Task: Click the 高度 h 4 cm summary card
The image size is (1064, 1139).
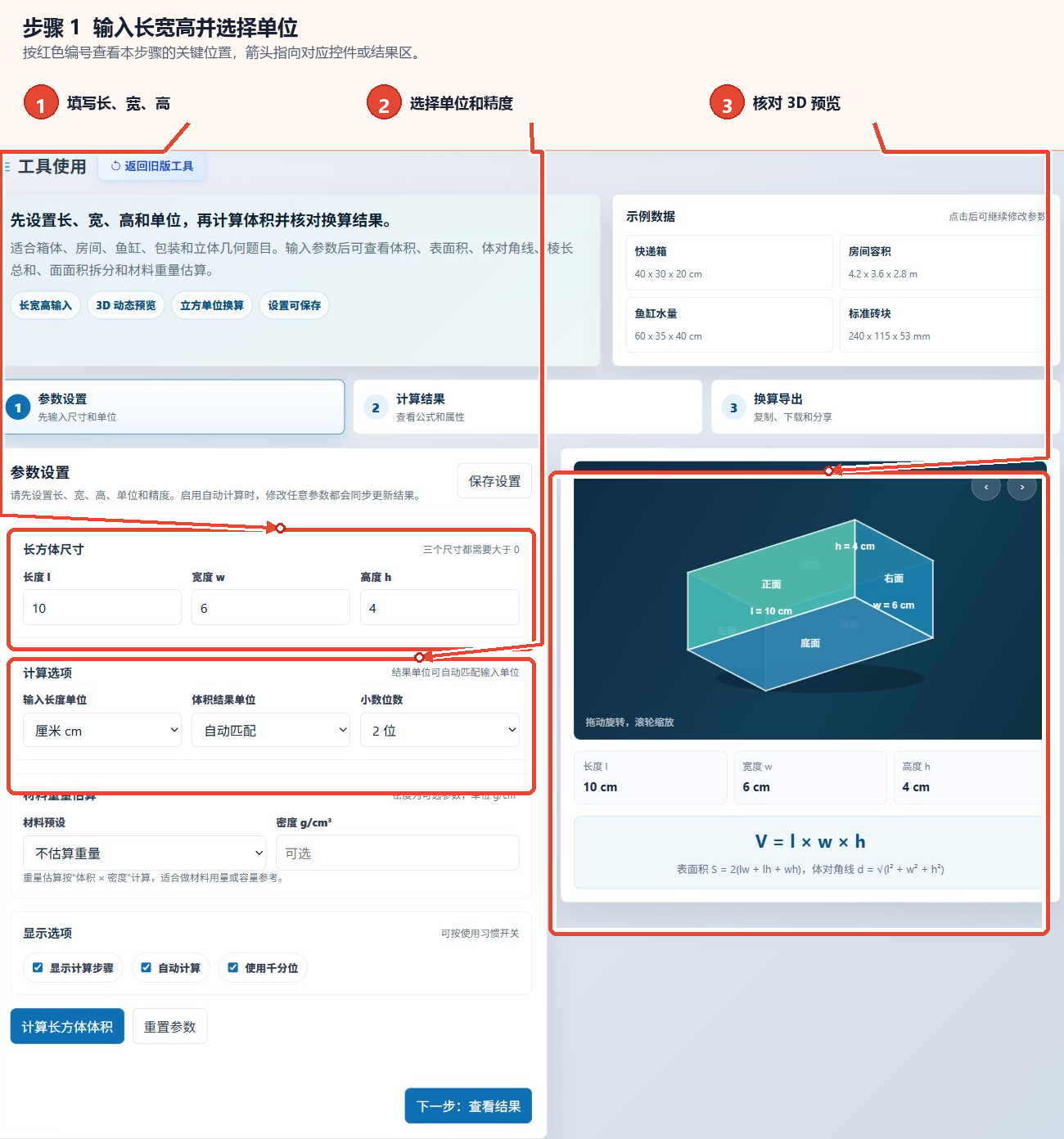Action: (x=969, y=777)
